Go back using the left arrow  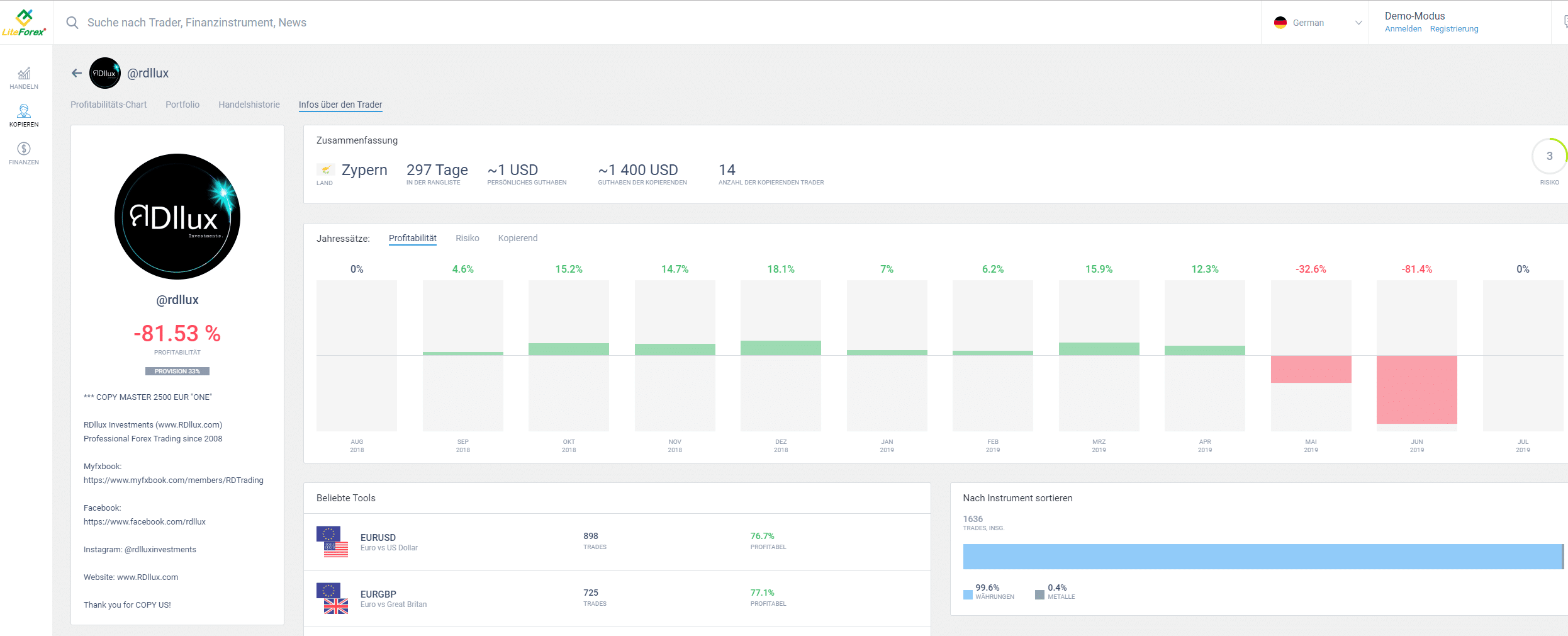click(x=77, y=73)
